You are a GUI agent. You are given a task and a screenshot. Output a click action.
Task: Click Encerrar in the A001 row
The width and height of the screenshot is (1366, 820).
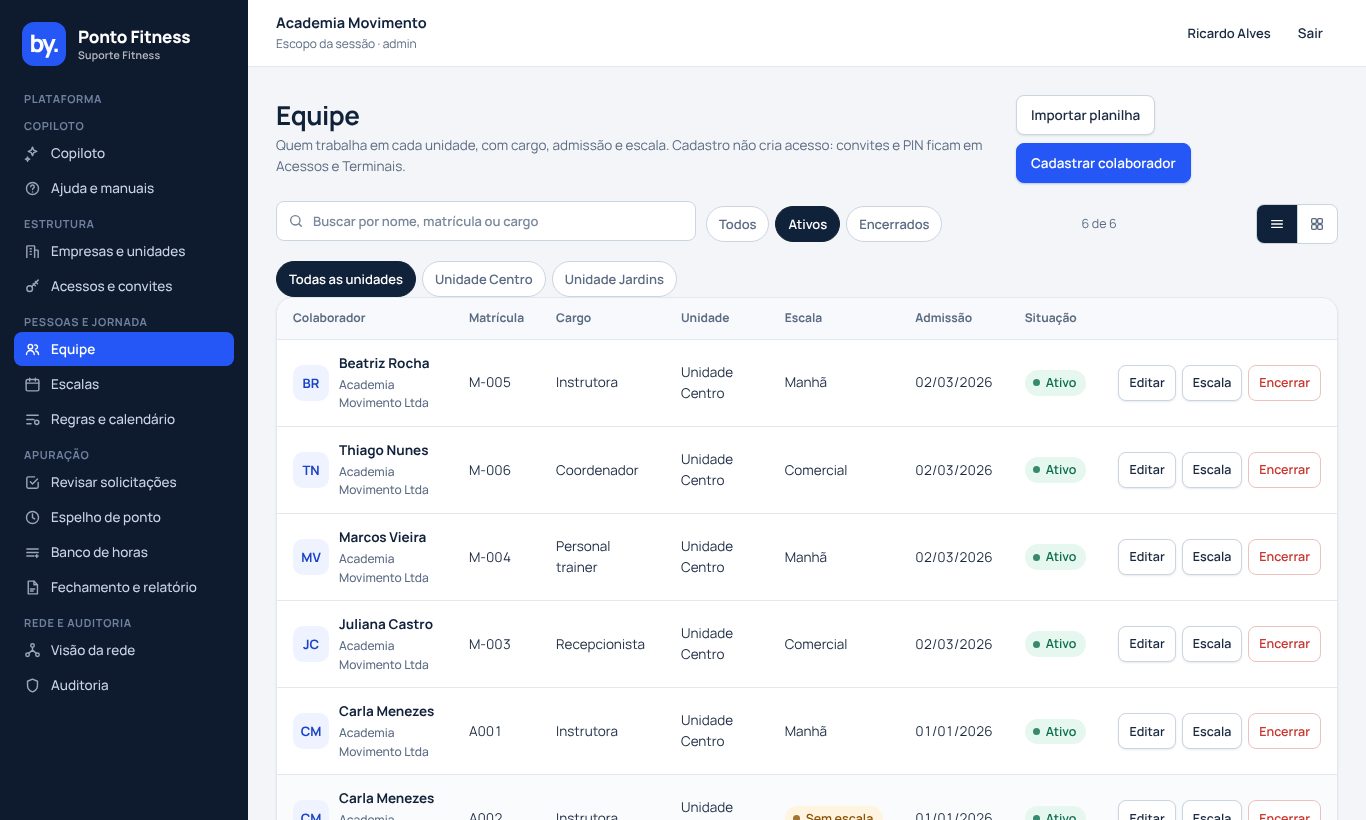pyautogui.click(x=1284, y=731)
